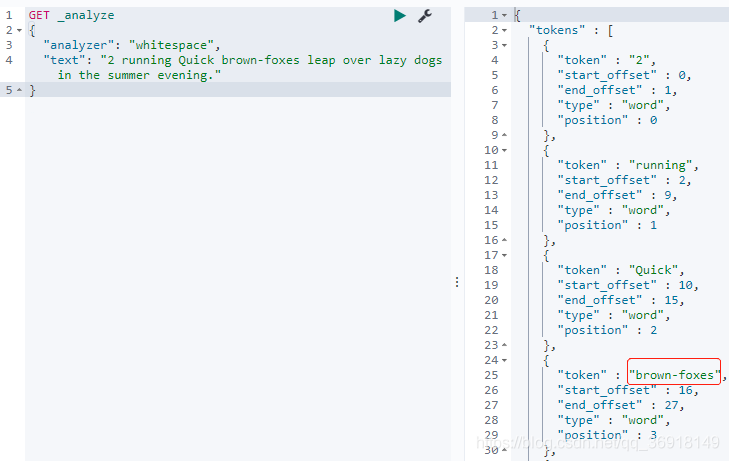Screen dimensions: 729x461
Task: Click position value 1 on line 15
Action: click(x=653, y=225)
